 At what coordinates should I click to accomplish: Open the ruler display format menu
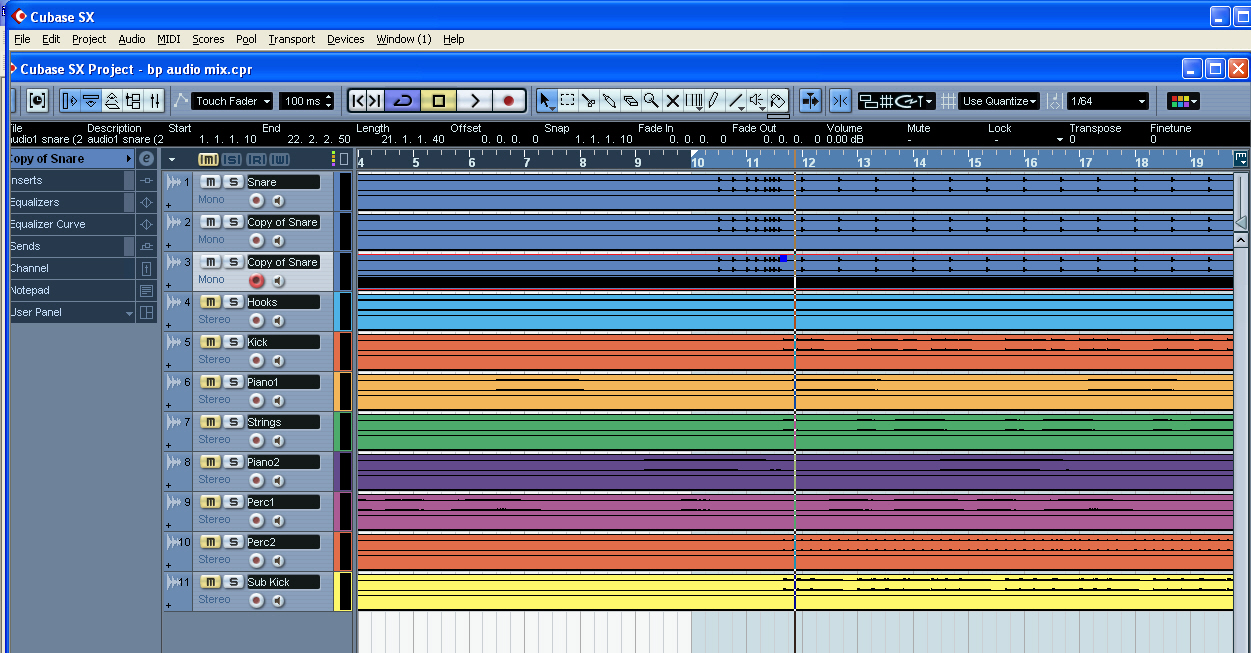[x=1240, y=158]
